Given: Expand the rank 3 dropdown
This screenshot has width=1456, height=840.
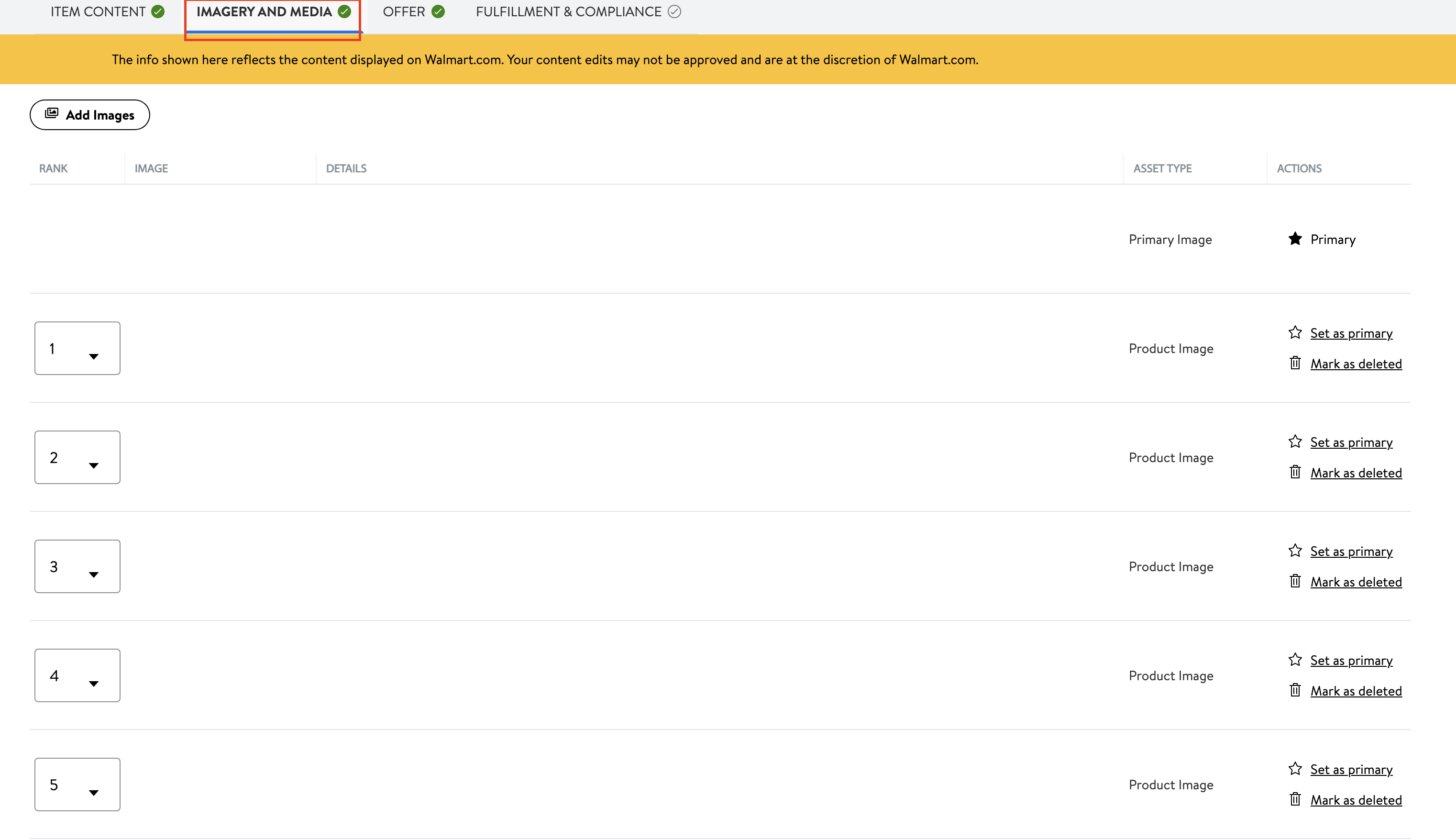Looking at the screenshot, I should 77,566.
